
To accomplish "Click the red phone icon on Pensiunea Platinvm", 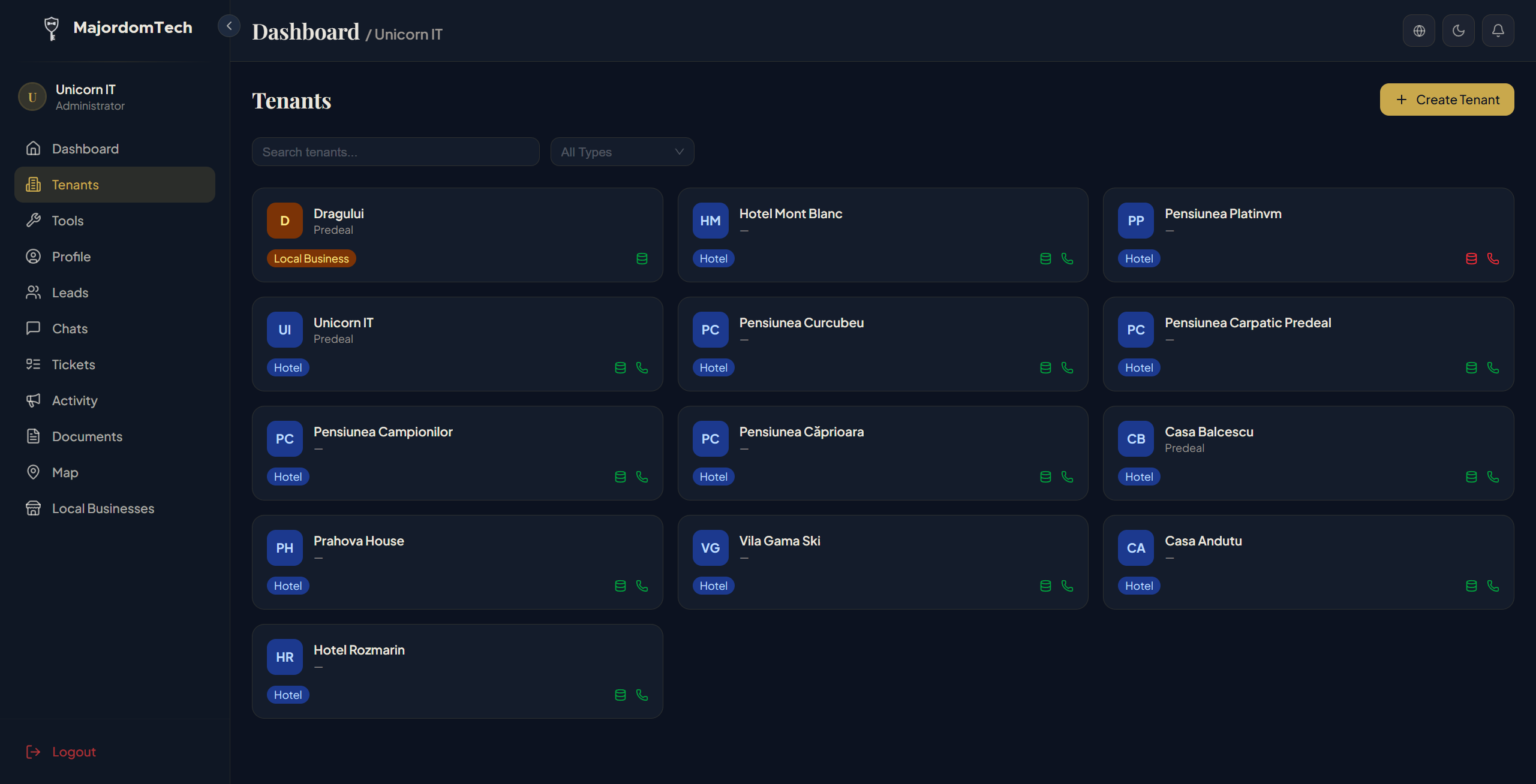I will 1493,258.
